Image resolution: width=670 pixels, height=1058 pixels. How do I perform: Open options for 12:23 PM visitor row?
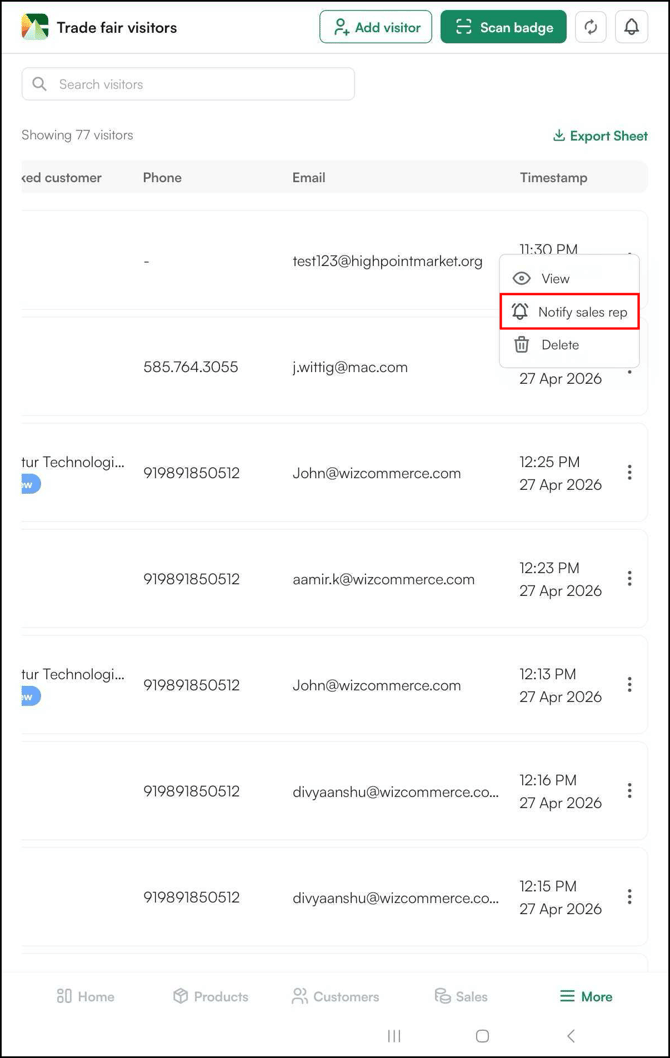pyautogui.click(x=630, y=578)
